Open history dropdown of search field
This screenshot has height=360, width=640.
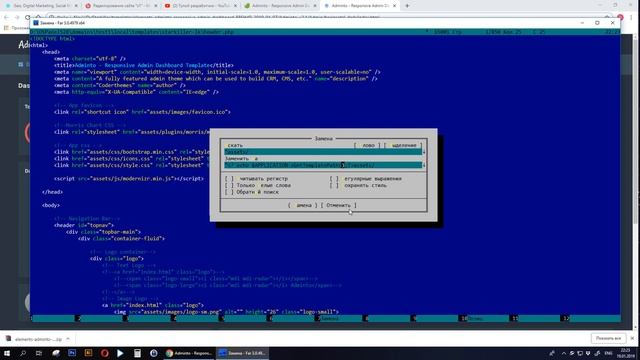[424, 152]
